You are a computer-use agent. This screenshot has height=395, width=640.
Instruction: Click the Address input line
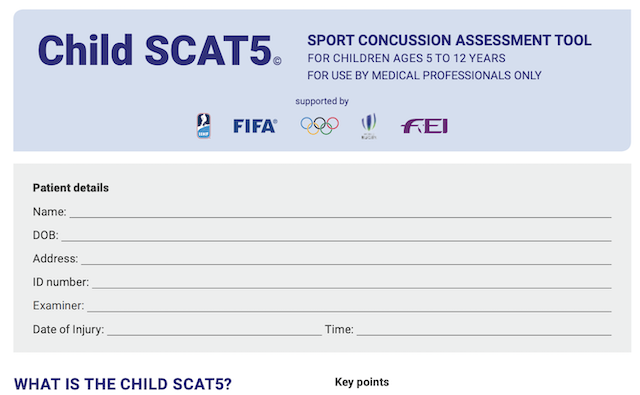pos(346,259)
